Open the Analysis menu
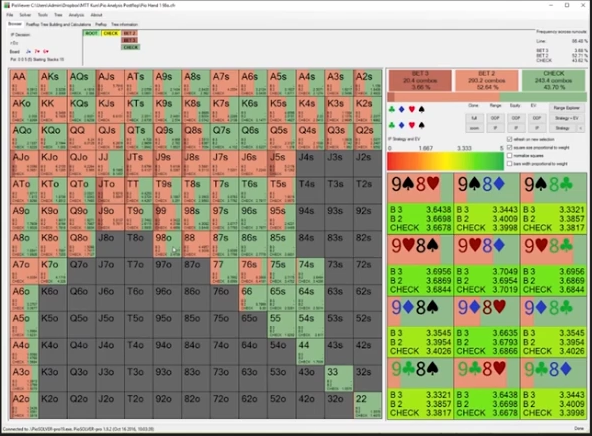The width and height of the screenshot is (592, 436). click(76, 15)
